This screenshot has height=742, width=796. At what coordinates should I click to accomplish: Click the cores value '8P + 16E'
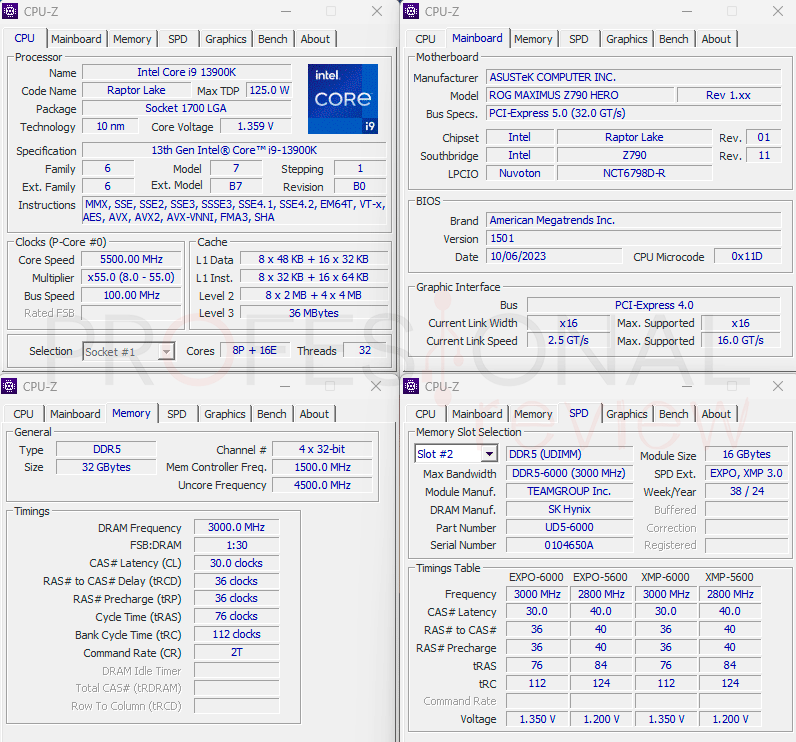pyautogui.click(x=254, y=350)
